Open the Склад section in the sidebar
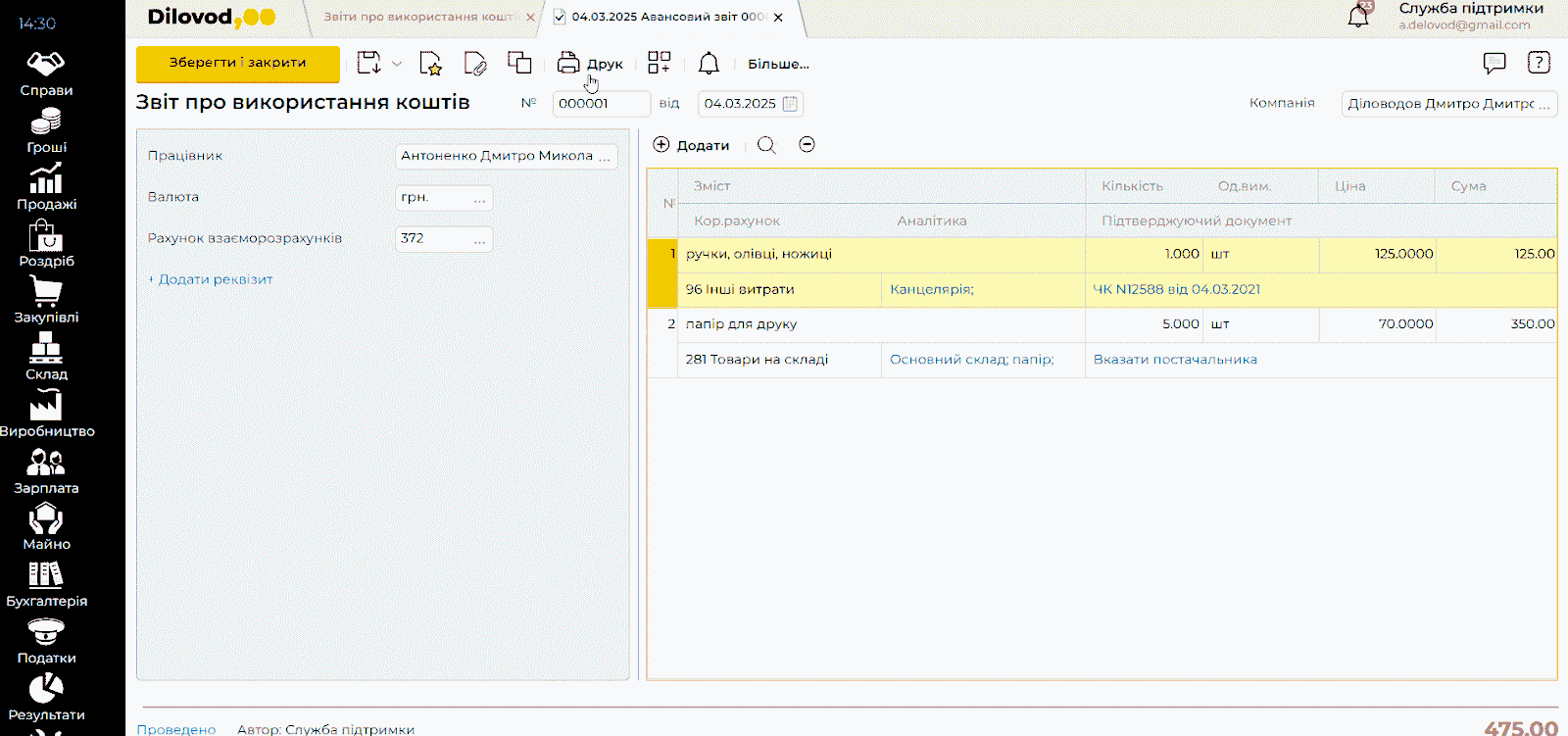 [x=46, y=357]
